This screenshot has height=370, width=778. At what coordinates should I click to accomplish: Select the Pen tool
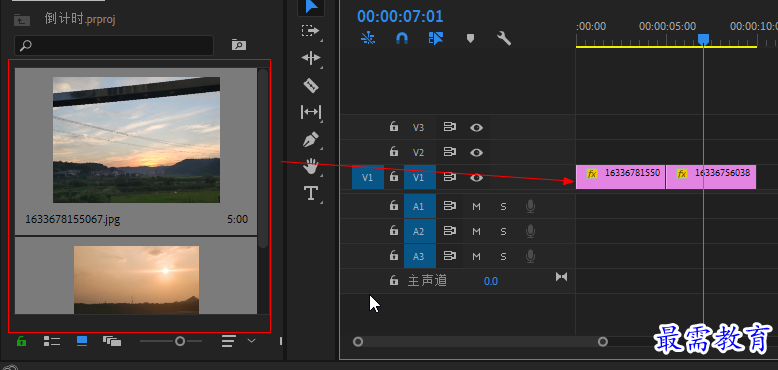pyautogui.click(x=311, y=139)
